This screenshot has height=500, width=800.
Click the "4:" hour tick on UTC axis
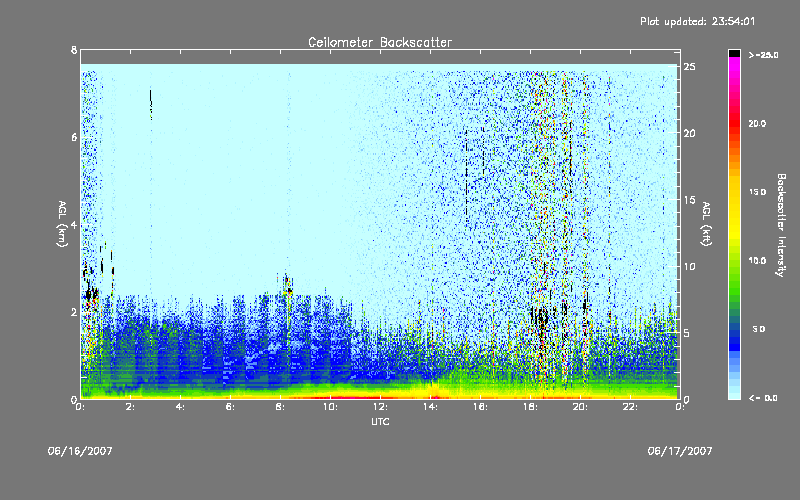click(180, 407)
